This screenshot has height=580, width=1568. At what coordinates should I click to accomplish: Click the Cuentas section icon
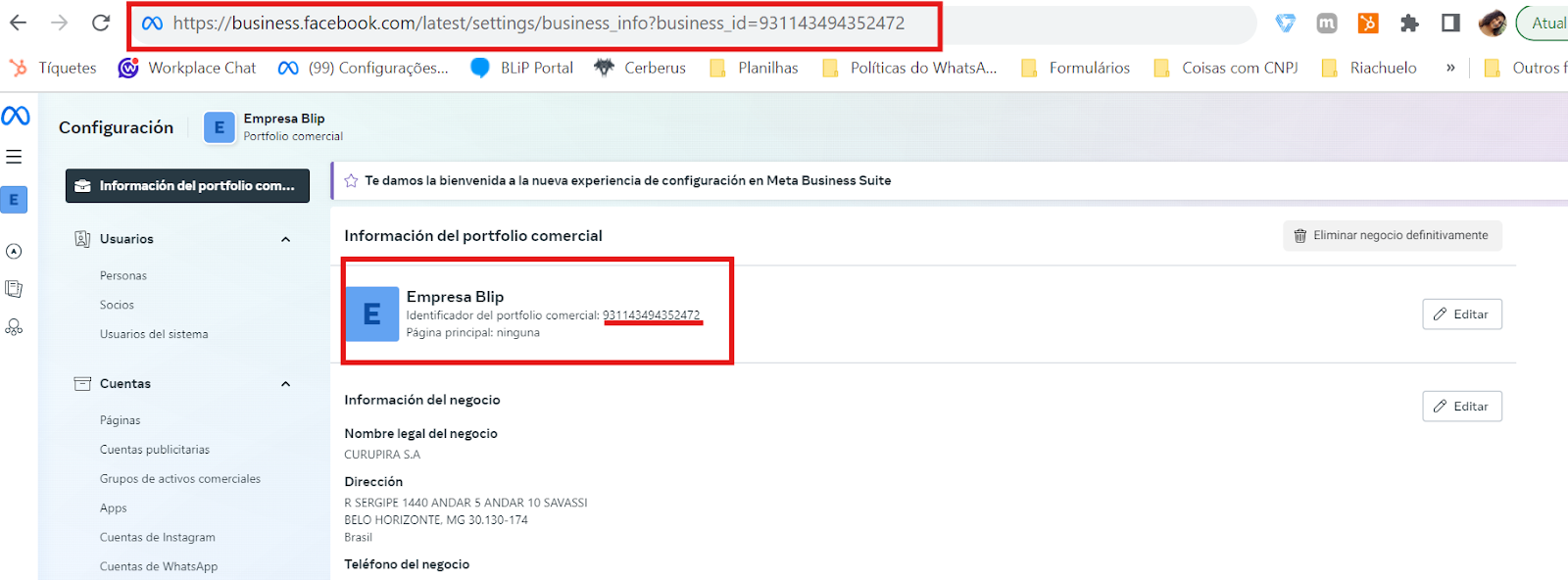click(82, 384)
